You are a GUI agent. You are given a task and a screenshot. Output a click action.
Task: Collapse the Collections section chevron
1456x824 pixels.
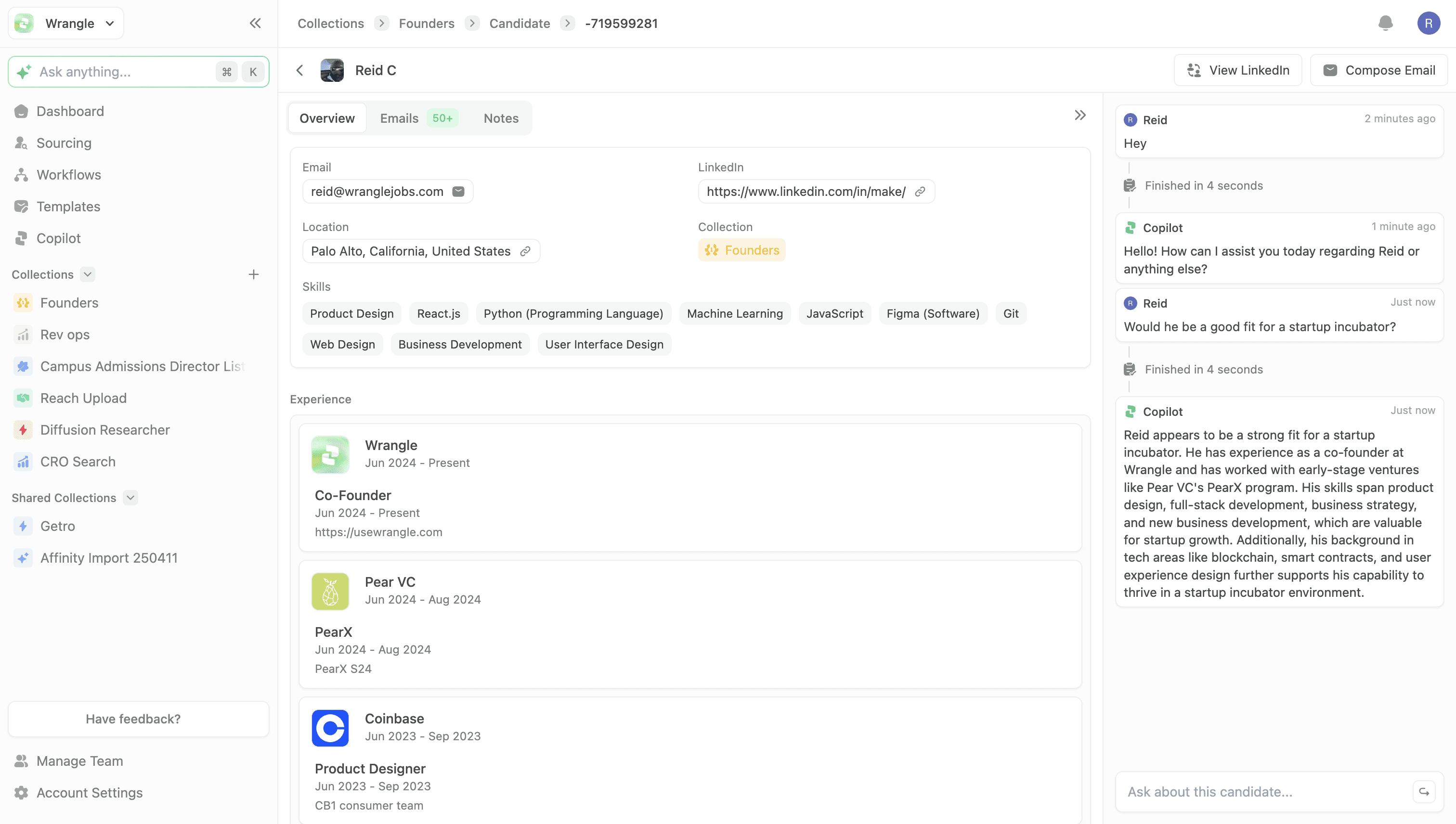click(x=87, y=274)
